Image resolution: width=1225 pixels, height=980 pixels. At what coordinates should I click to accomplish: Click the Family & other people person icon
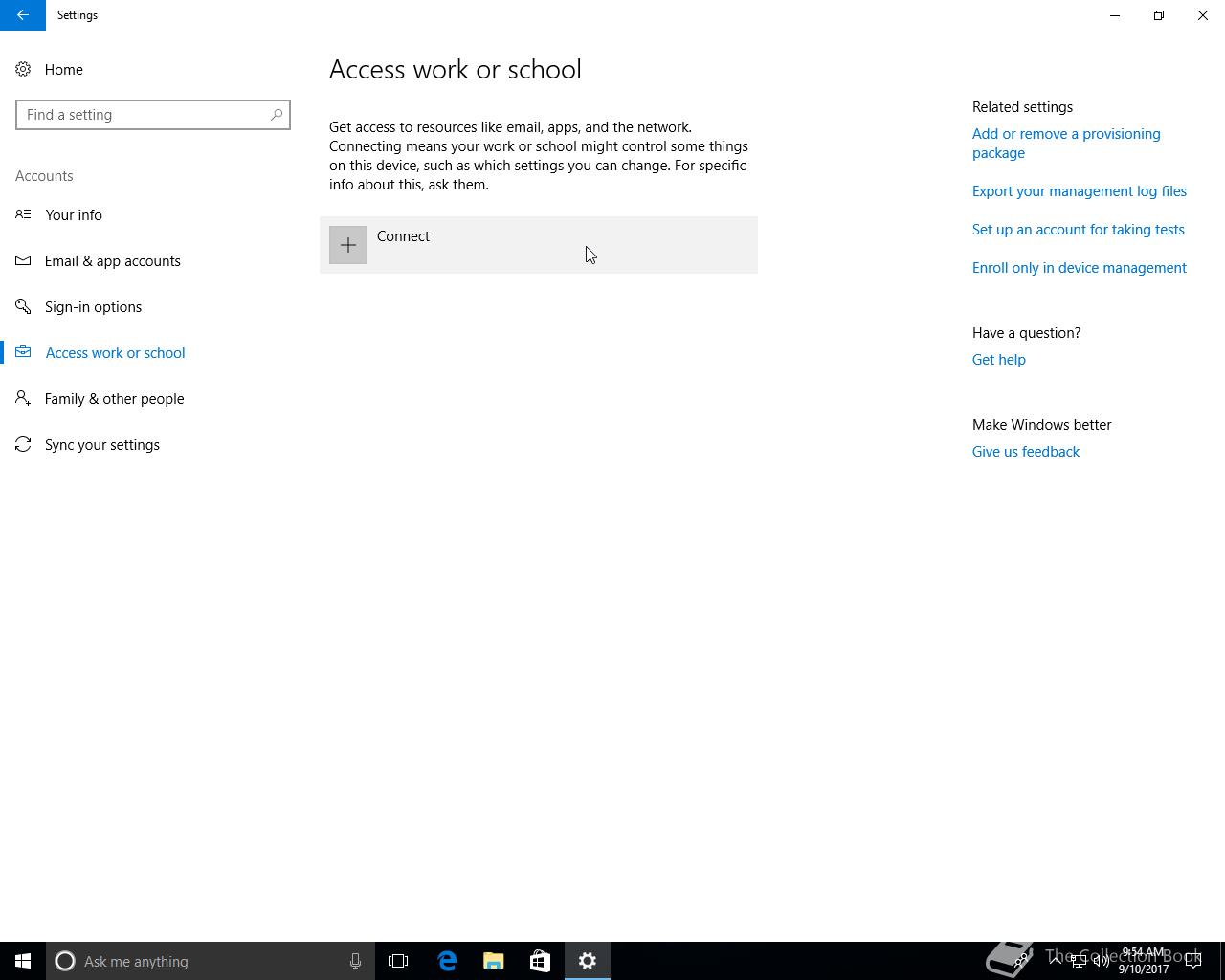(23, 398)
